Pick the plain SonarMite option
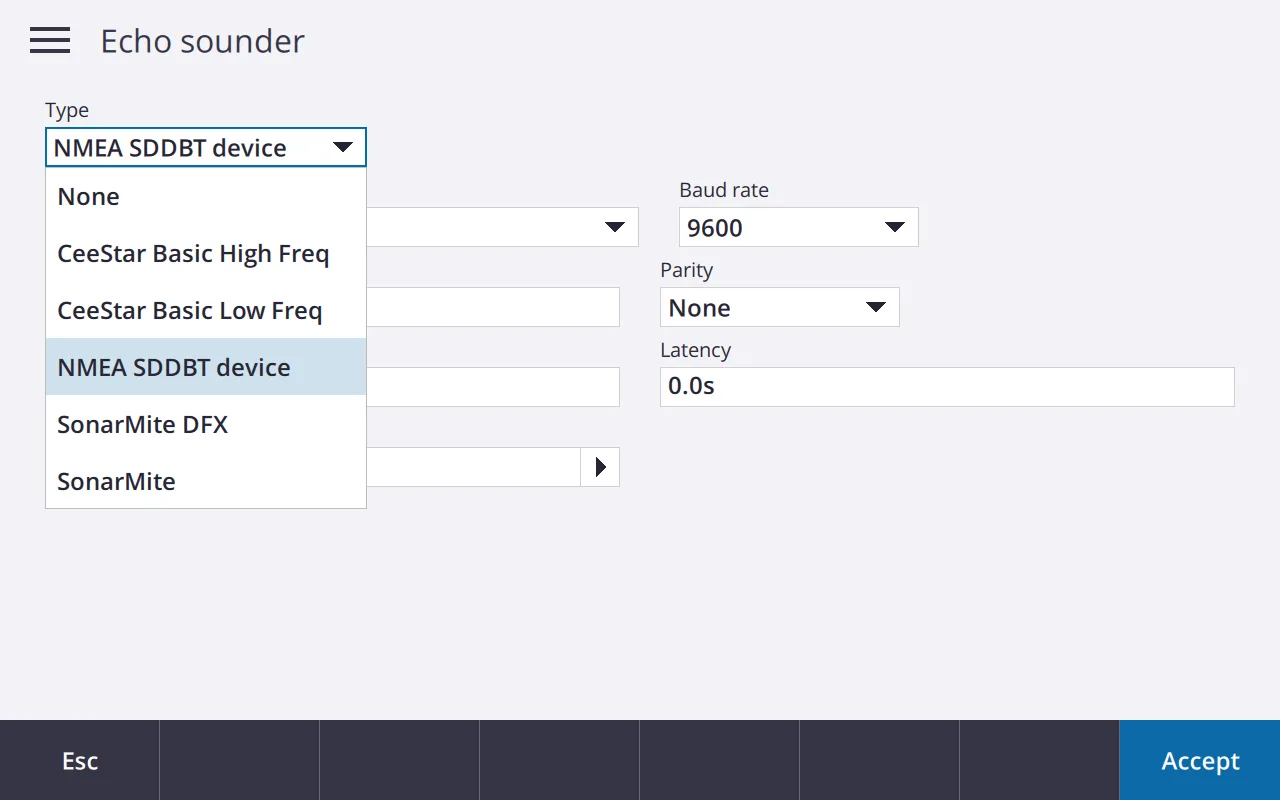The width and height of the screenshot is (1280, 800). point(206,481)
